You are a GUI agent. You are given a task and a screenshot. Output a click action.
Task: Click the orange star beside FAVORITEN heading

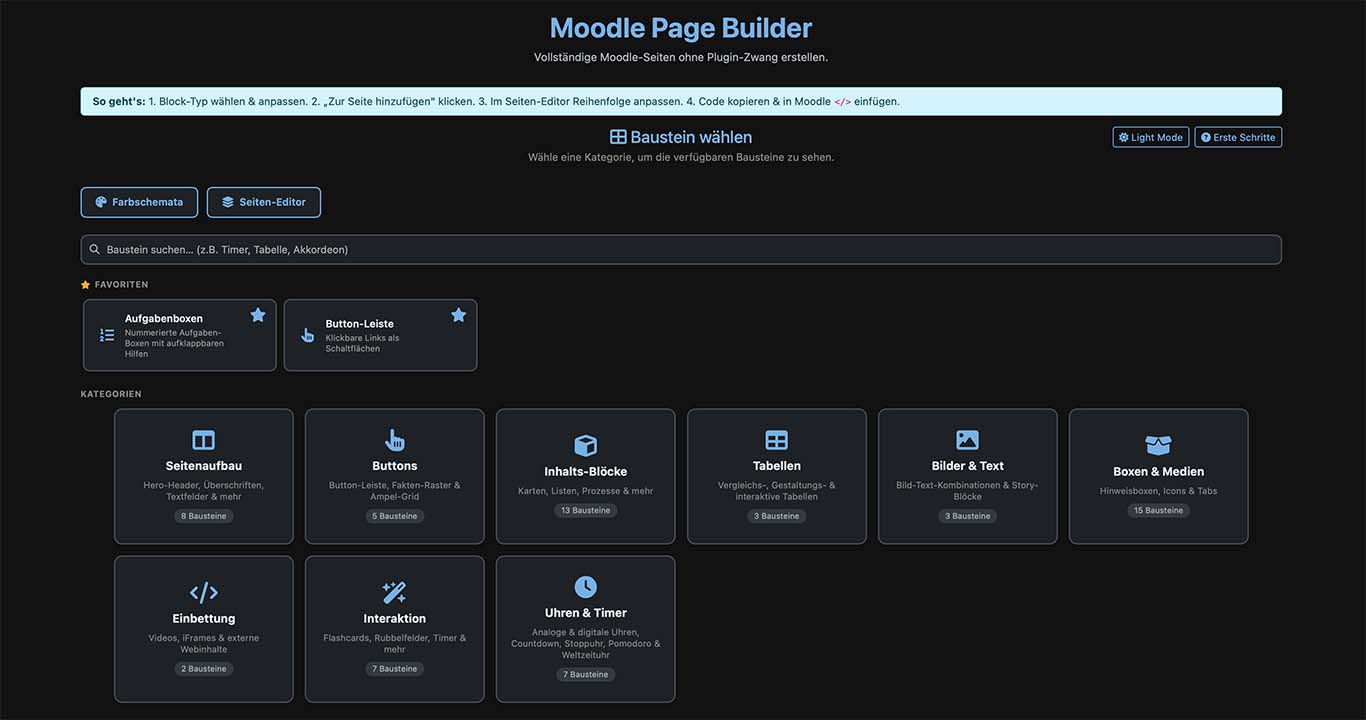[x=85, y=285]
